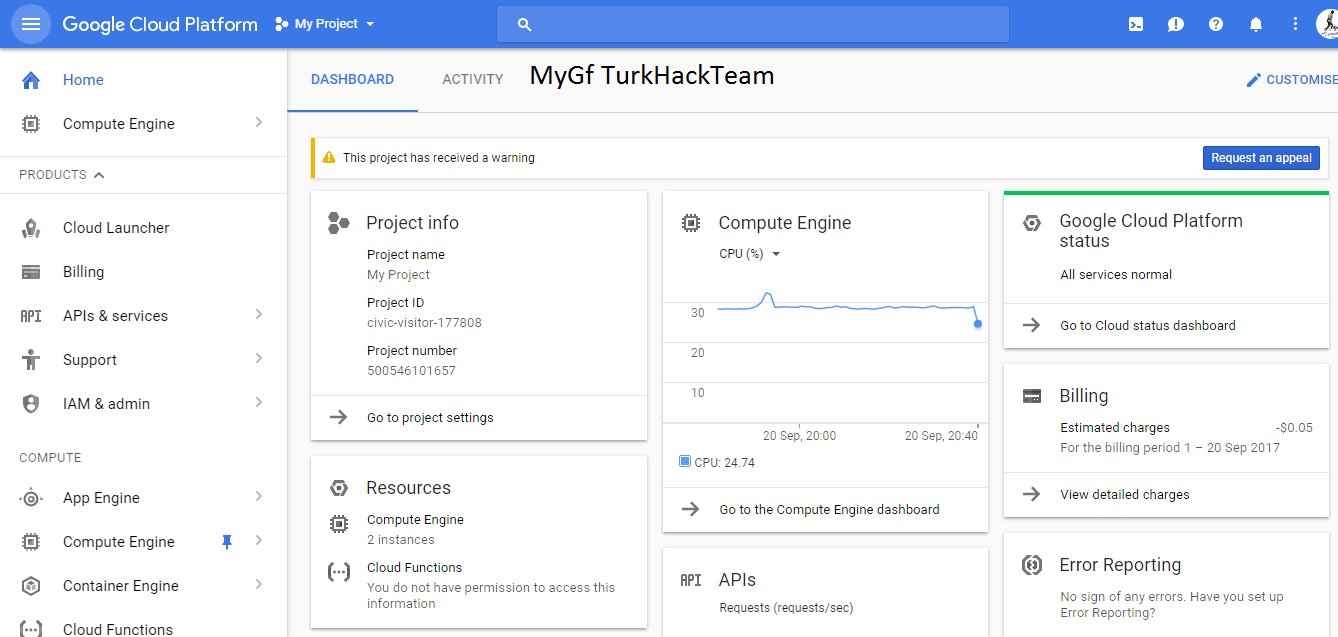Click Request an appeal button
The width and height of the screenshot is (1338, 637).
pos(1261,157)
